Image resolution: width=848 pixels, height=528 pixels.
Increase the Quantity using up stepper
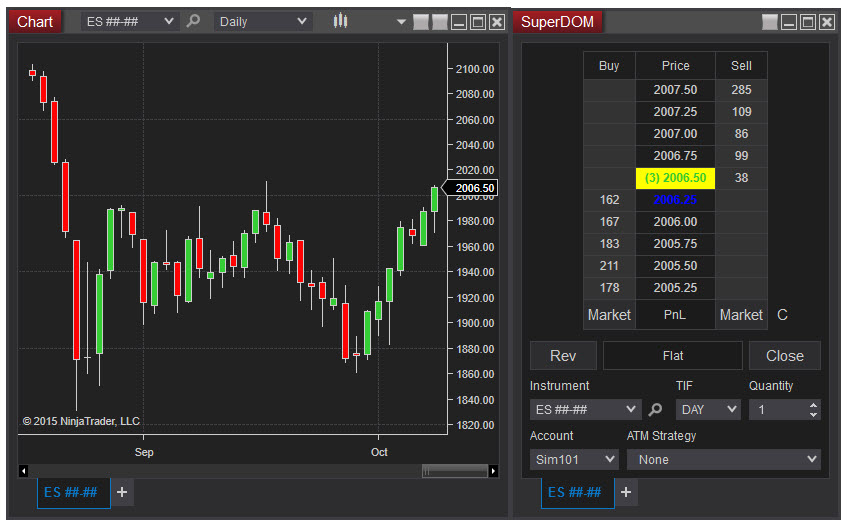813,405
